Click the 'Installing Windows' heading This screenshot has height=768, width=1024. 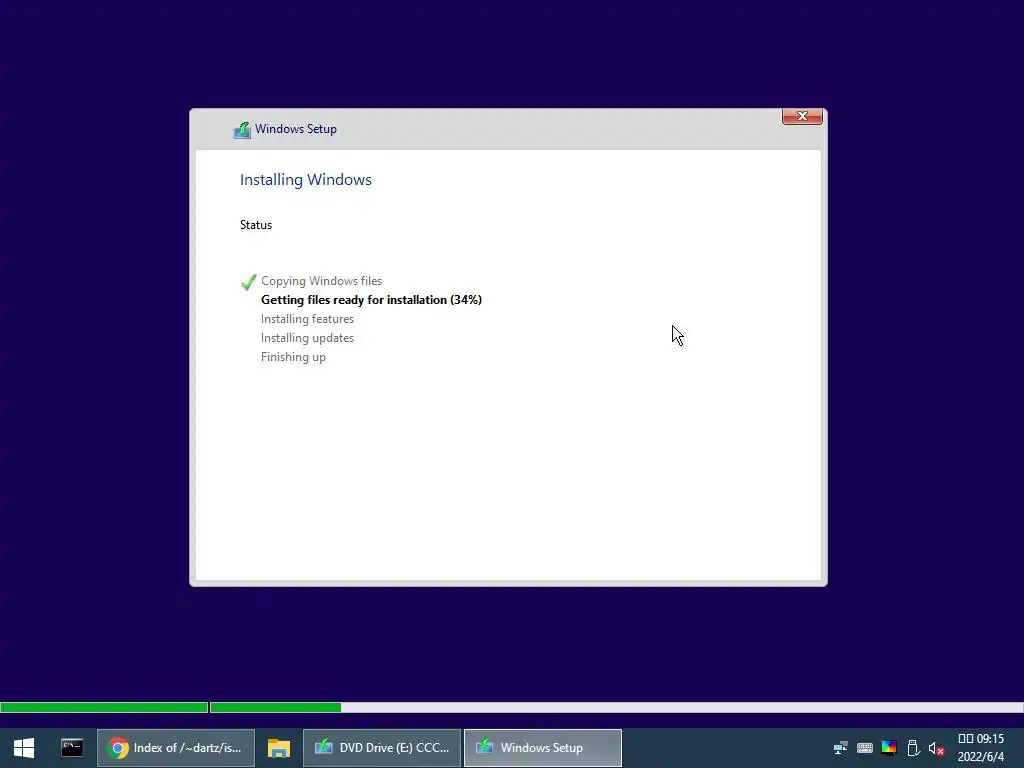[x=306, y=180]
